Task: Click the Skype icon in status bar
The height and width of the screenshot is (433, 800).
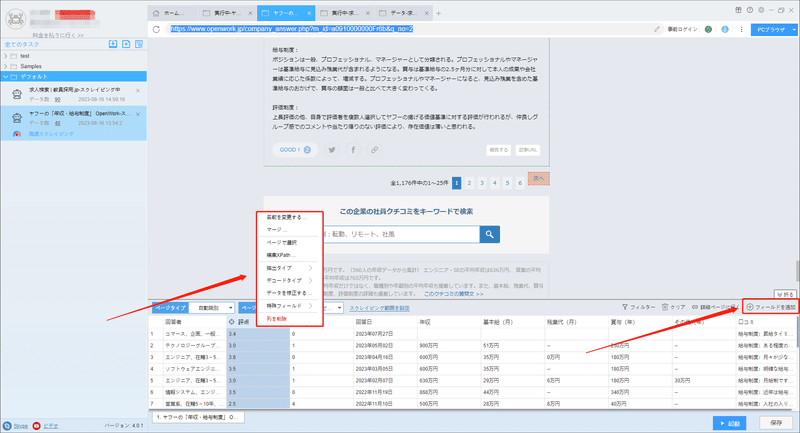Action: (7, 426)
